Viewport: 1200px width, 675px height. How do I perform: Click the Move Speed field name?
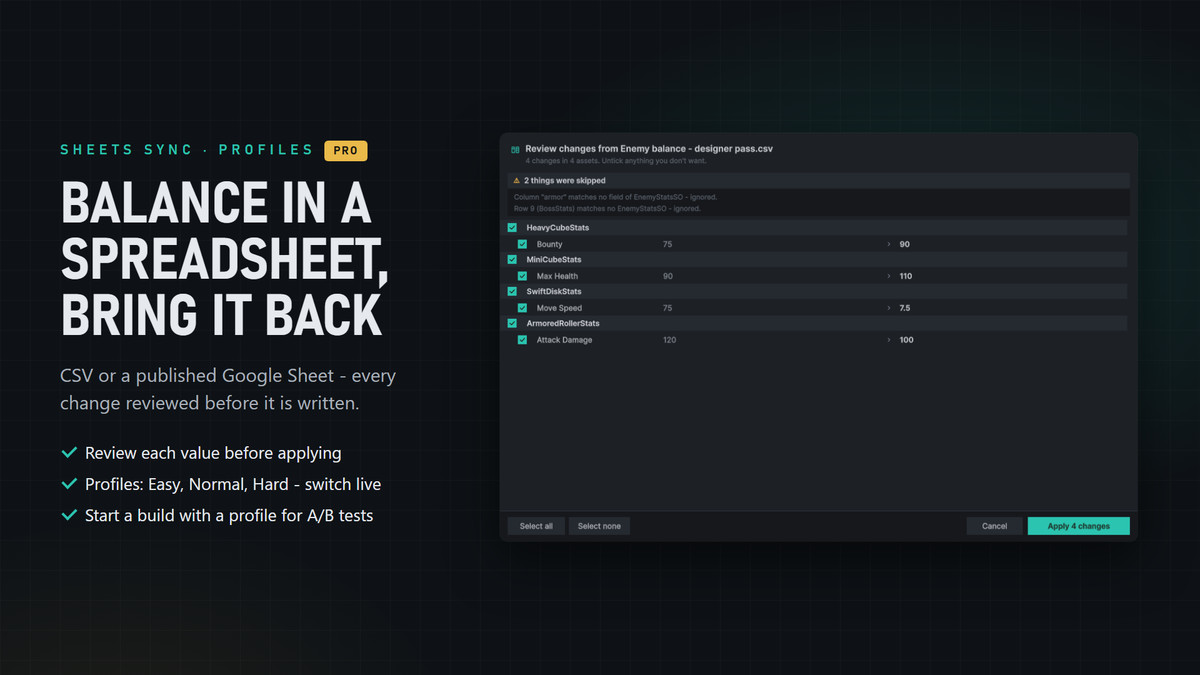pyautogui.click(x=559, y=308)
